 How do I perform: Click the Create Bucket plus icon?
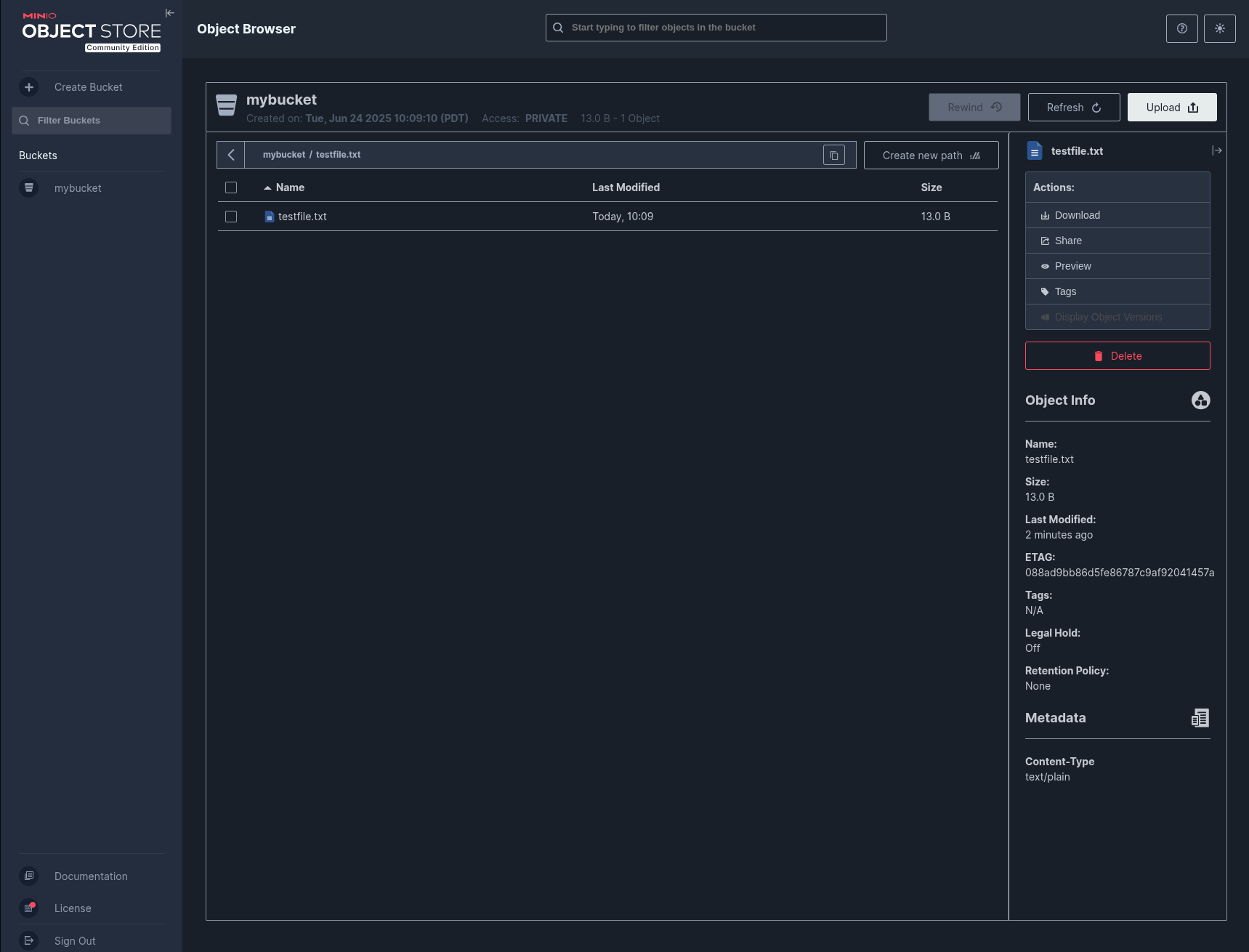point(29,87)
